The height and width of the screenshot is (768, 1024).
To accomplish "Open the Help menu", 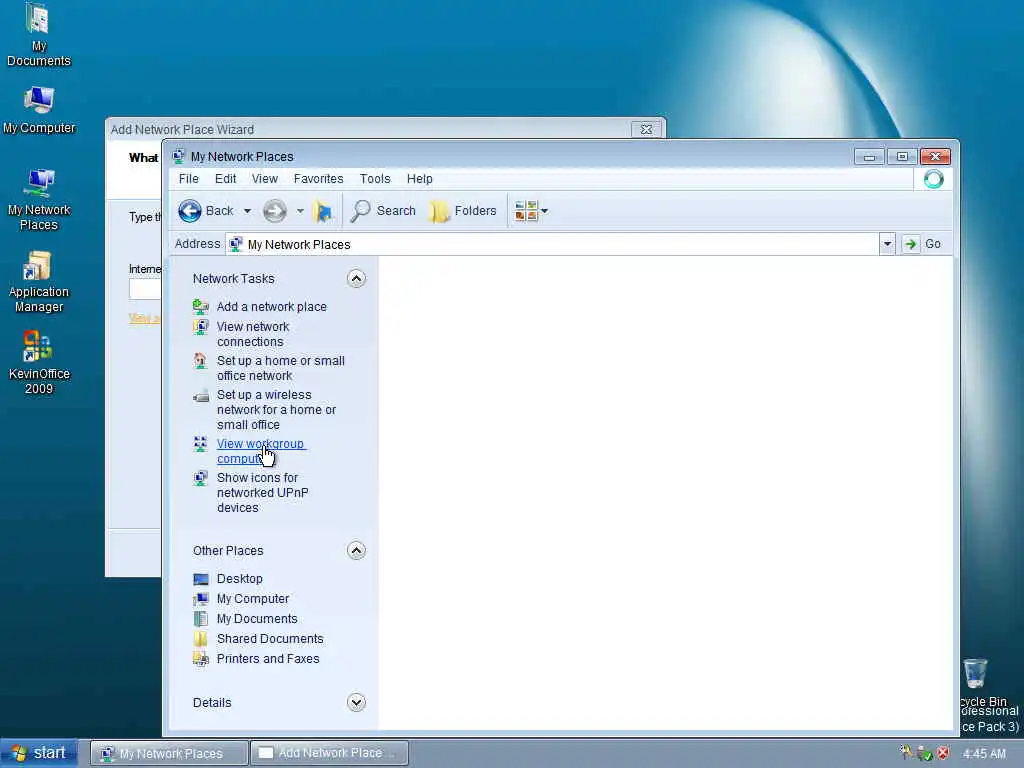I will point(419,179).
